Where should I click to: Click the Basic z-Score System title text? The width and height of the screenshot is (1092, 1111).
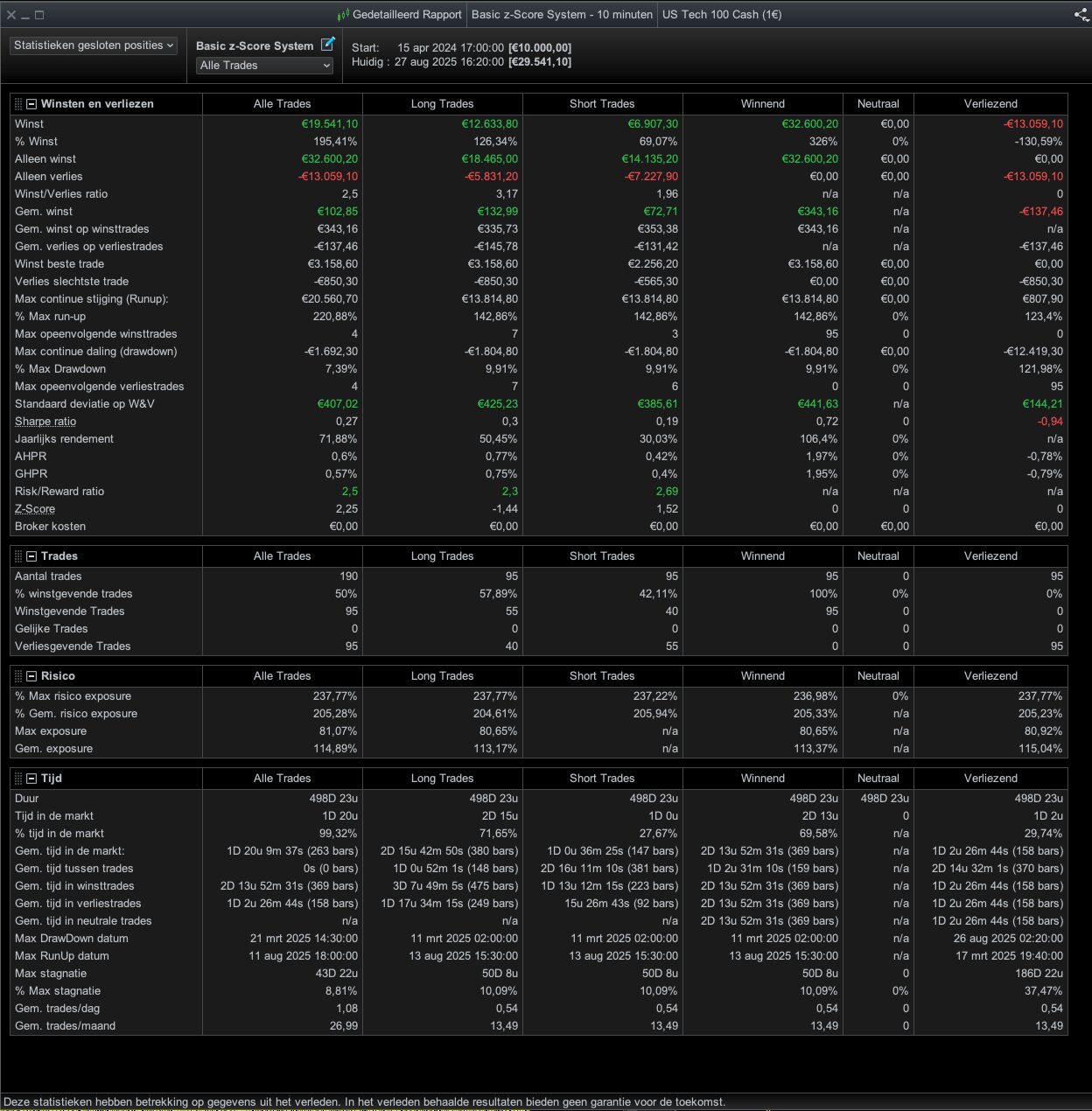click(255, 46)
